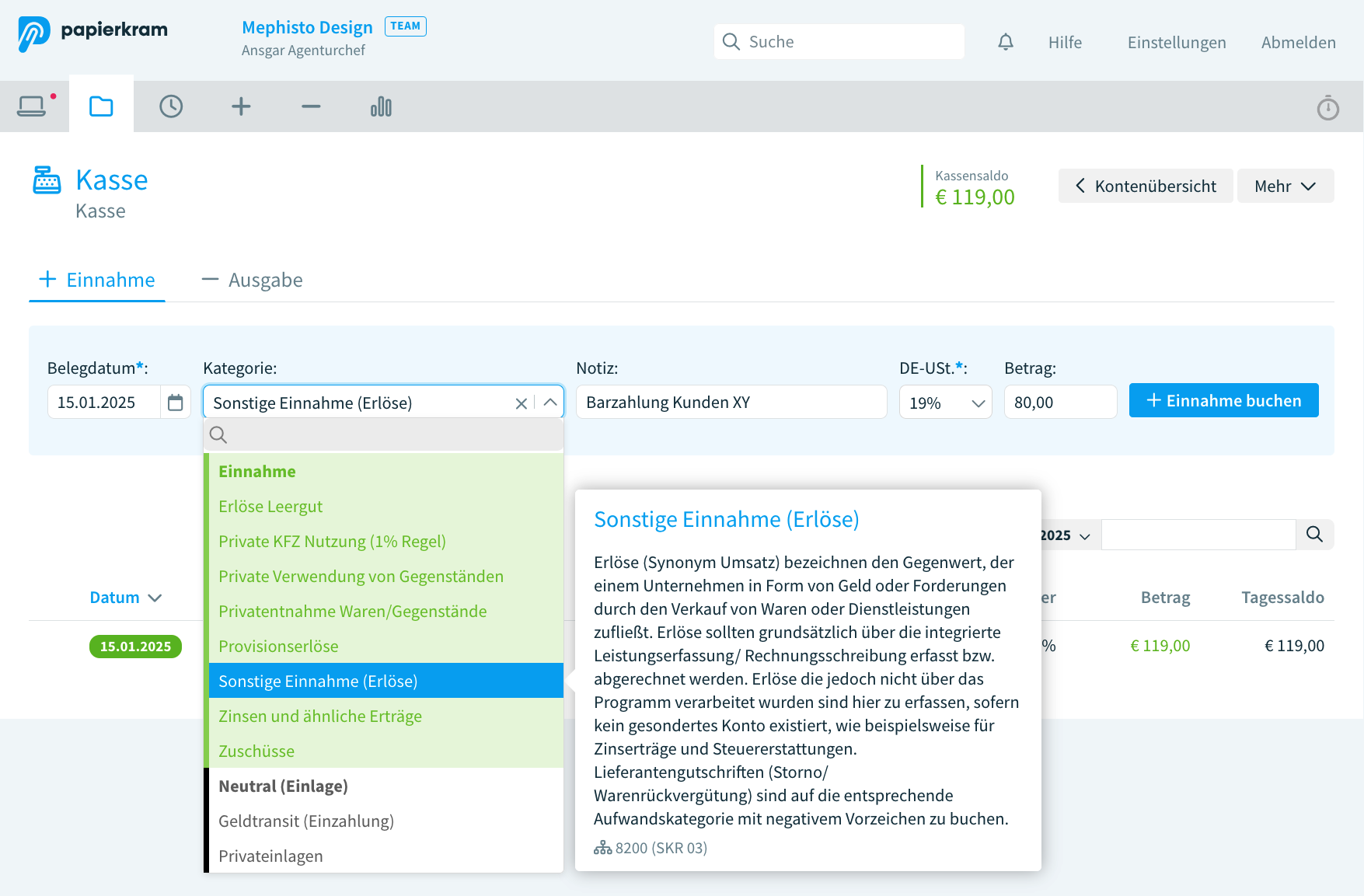
Task: Open the folder tab icon
Action: [101, 106]
